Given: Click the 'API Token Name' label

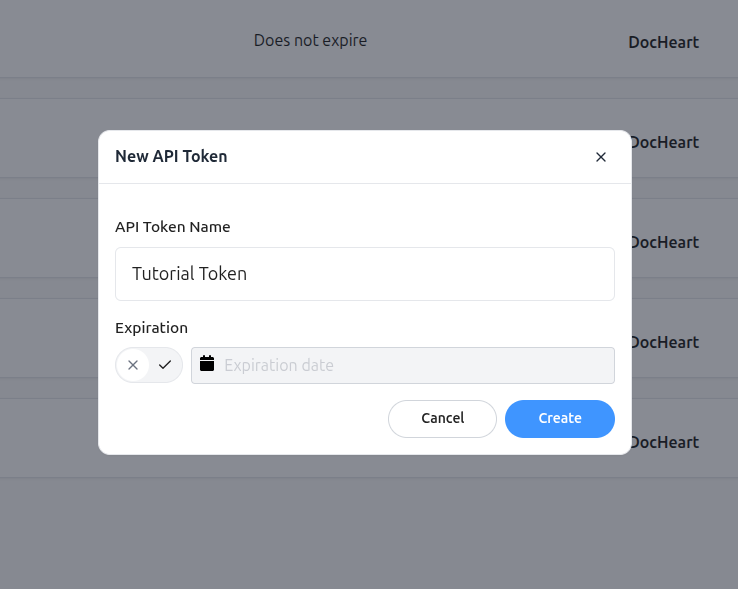Looking at the screenshot, I should tap(173, 227).
